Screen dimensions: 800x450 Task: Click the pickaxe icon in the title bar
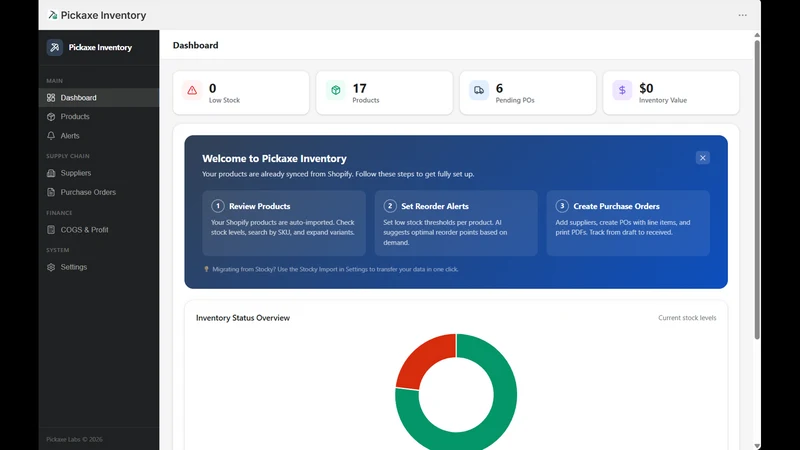(x=53, y=15)
